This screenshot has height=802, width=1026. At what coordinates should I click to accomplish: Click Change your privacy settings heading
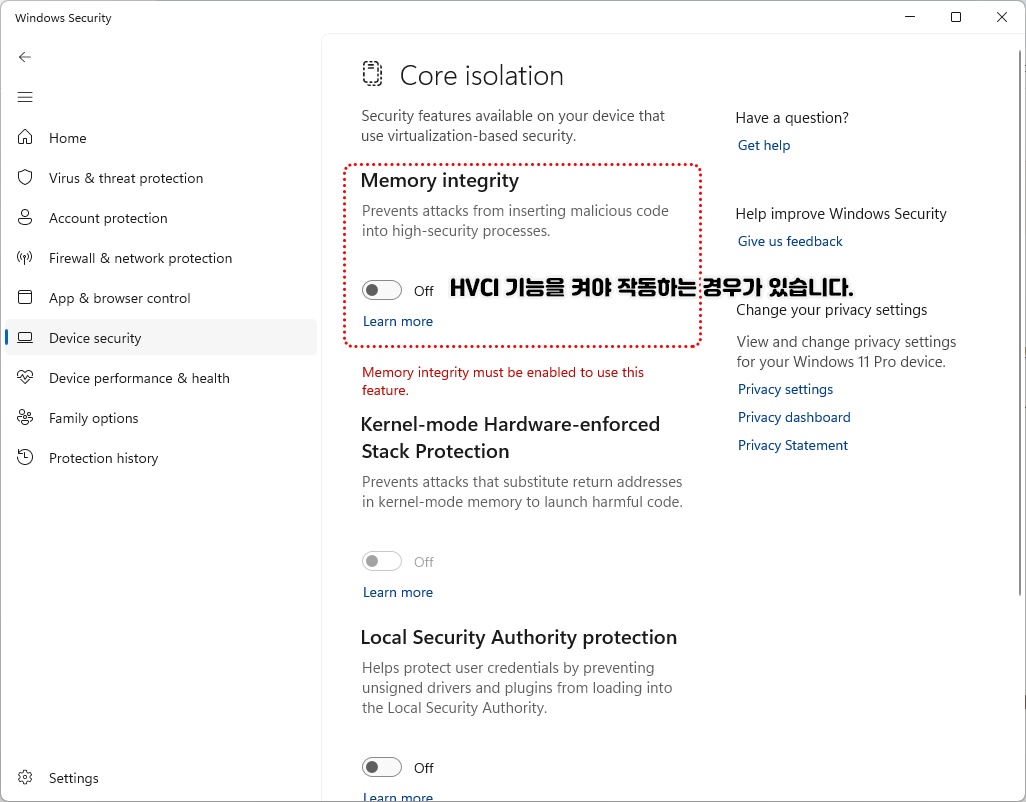pos(832,310)
